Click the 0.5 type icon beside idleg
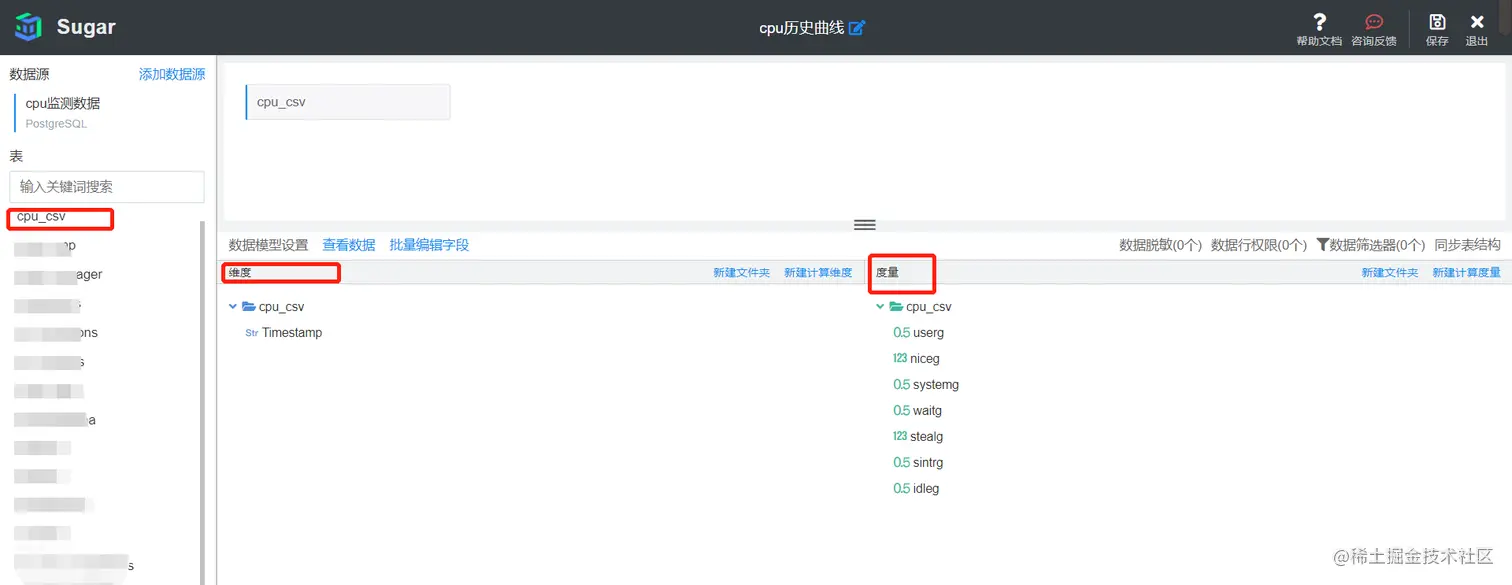This screenshot has width=1512, height=585. pyautogui.click(x=901, y=489)
